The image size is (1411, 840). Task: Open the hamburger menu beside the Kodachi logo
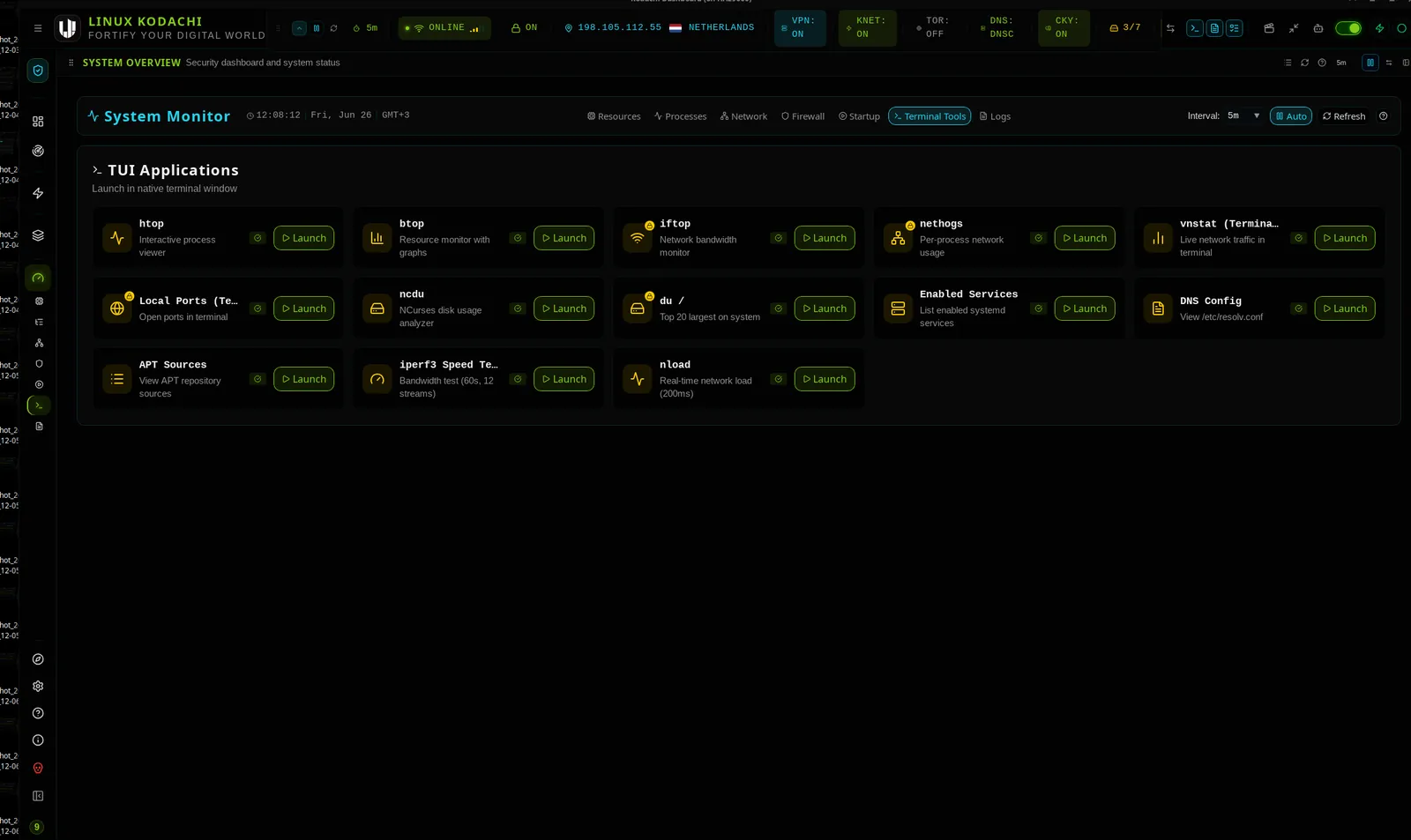[x=38, y=28]
